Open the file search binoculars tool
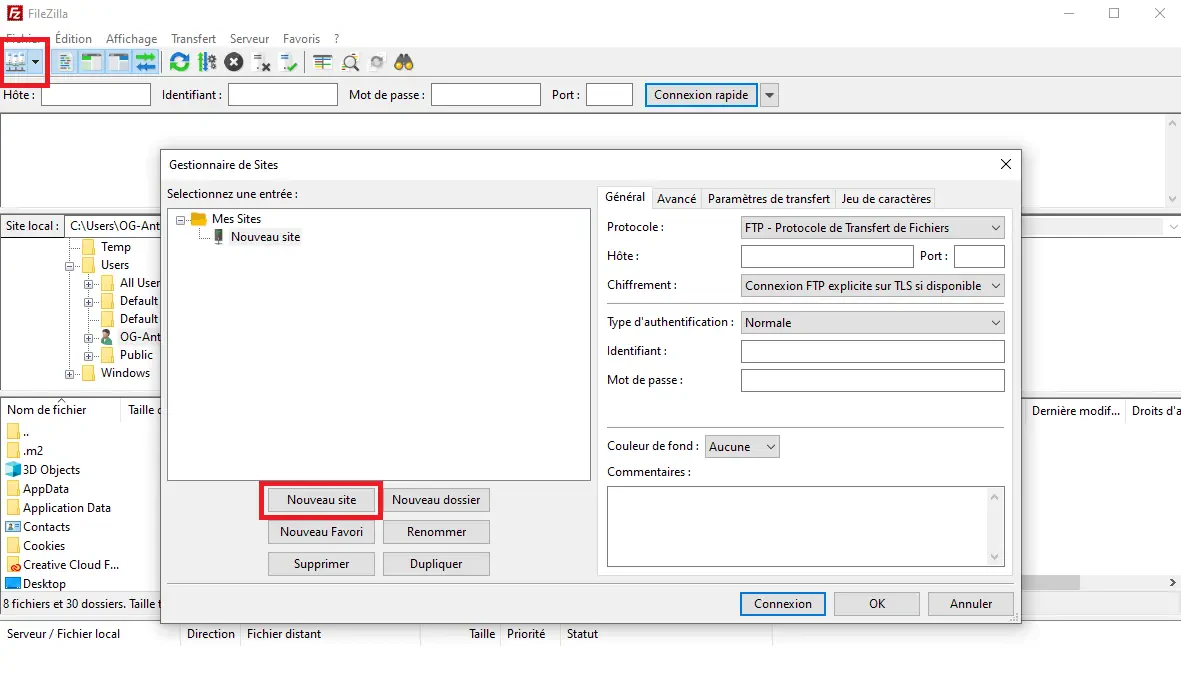1181x677 pixels. click(402, 62)
